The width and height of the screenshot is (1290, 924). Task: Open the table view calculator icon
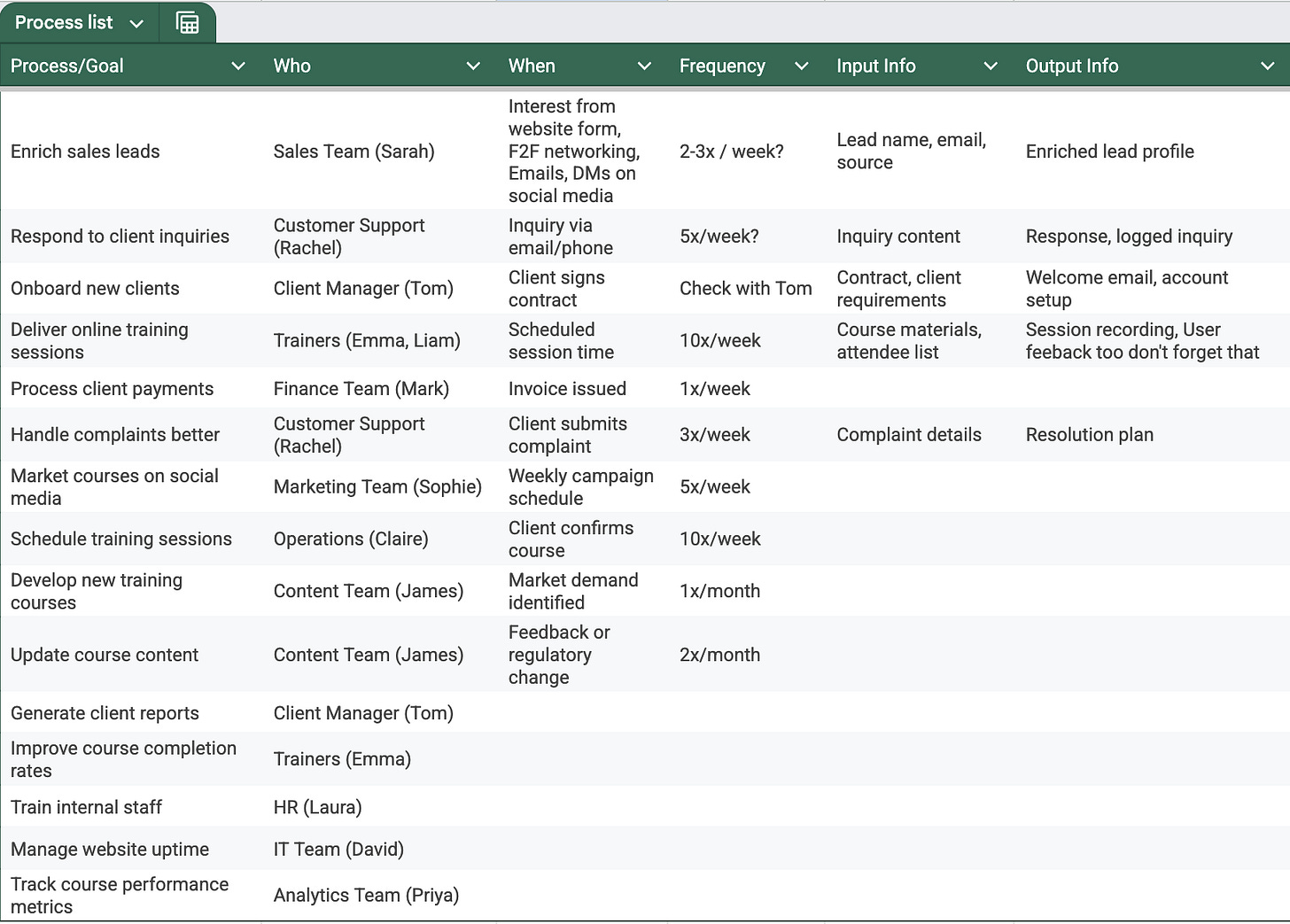coord(187,23)
